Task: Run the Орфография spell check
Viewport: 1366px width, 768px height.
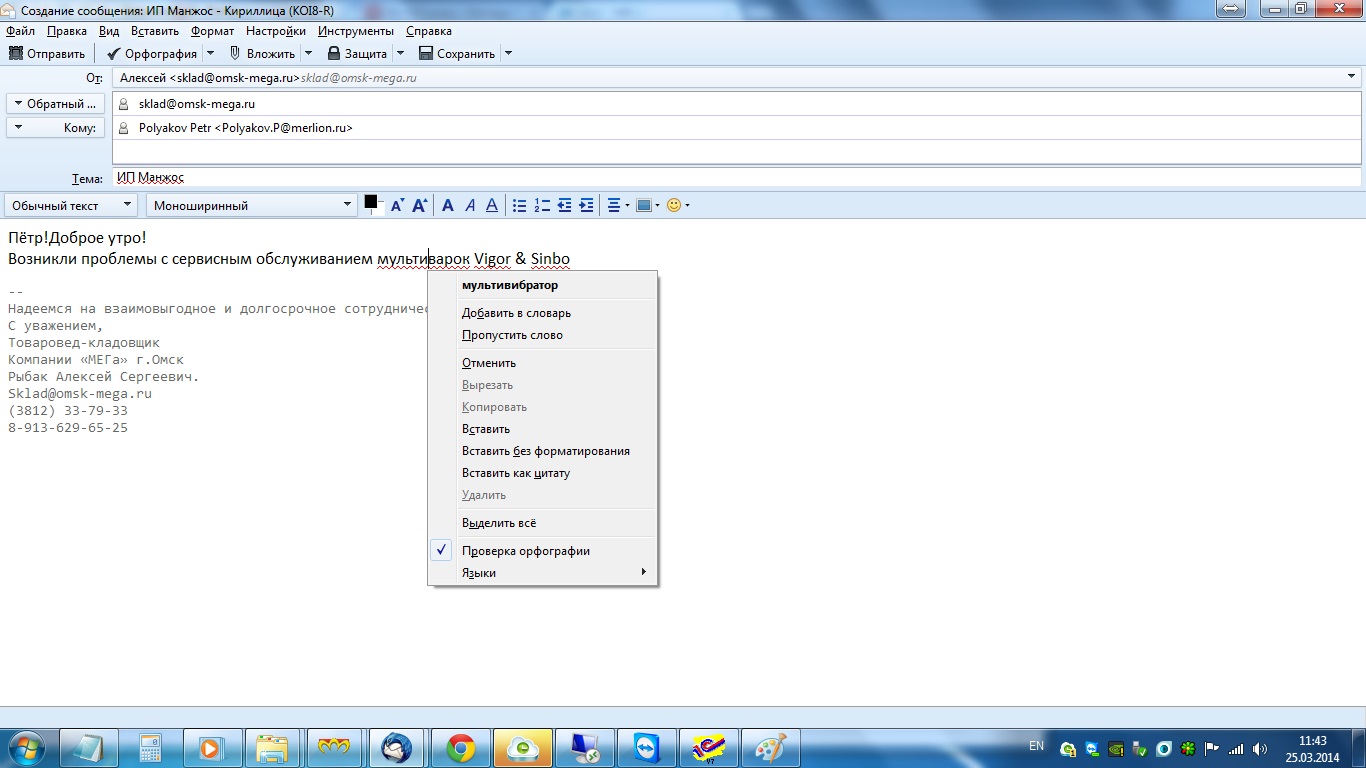Action: pyautogui.click(x=151, y=54)
